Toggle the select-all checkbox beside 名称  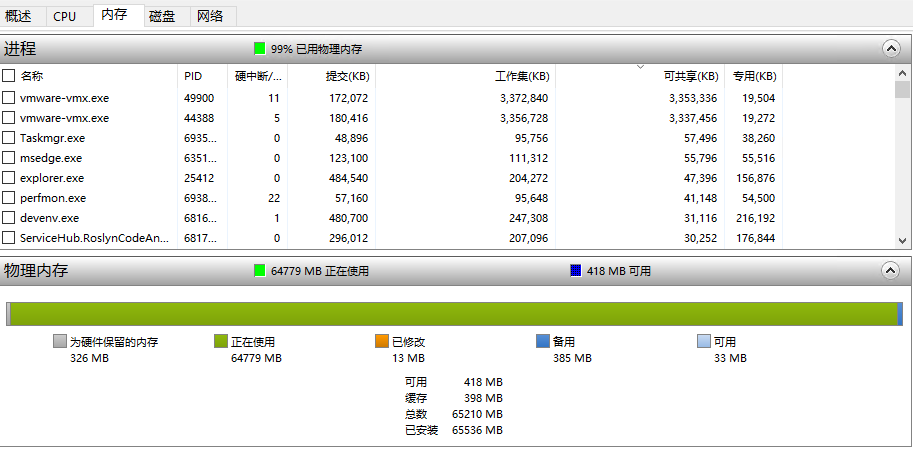coord(9,76)
